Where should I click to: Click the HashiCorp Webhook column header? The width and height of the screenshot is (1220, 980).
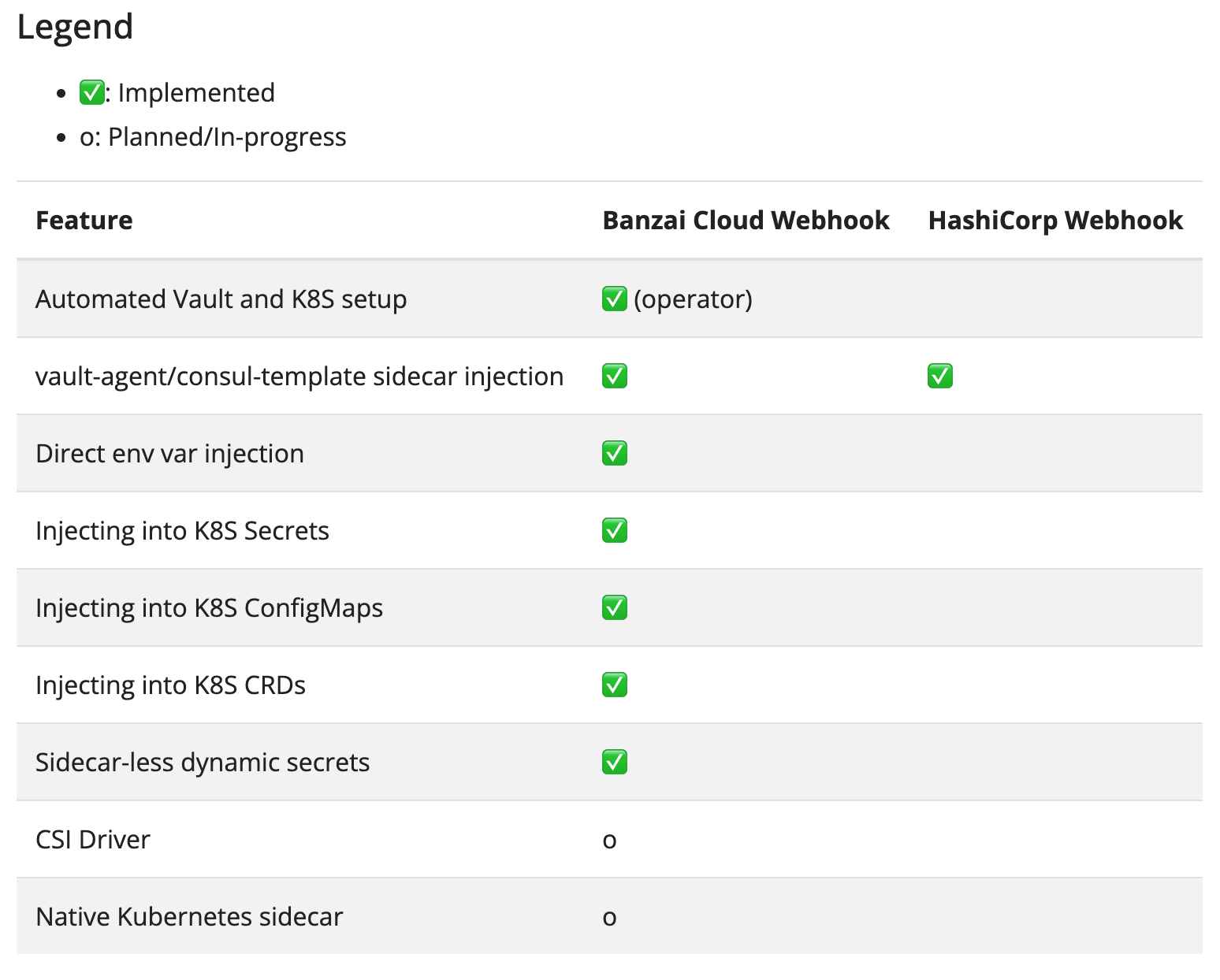(x=1055, y=221)
